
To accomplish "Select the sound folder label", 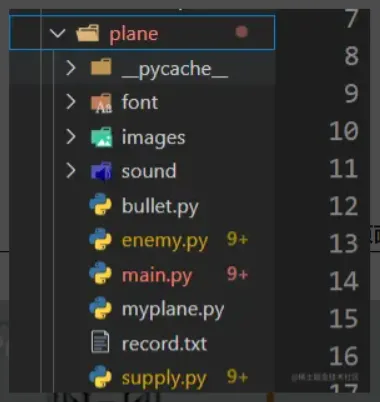I will click(149, 171).
